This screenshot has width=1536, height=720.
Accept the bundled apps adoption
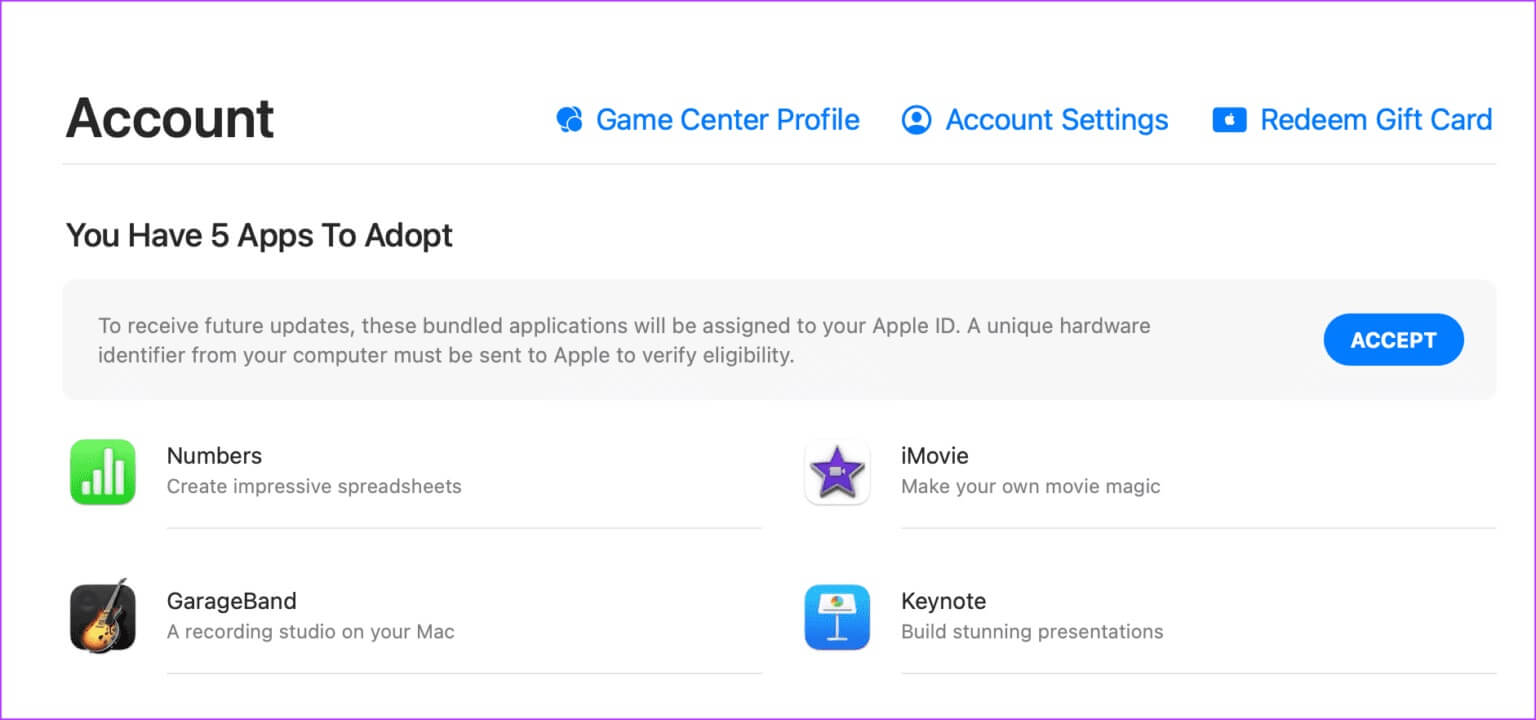click(x=1393, y=340)
